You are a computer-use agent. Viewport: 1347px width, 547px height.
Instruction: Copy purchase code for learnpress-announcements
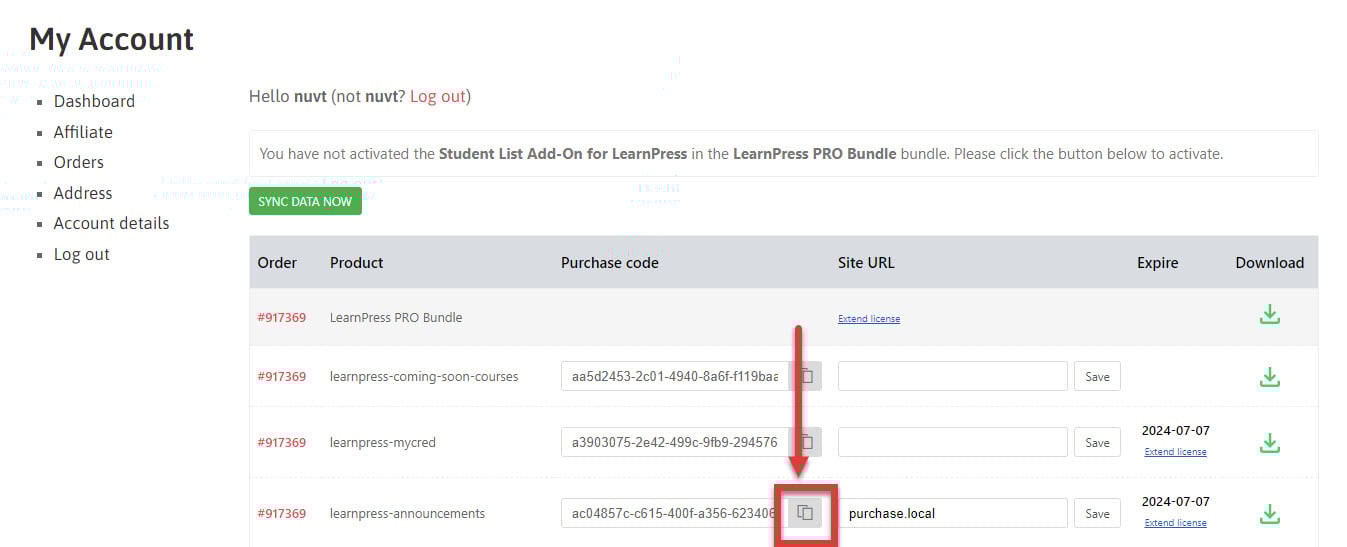tap(805, 513)
